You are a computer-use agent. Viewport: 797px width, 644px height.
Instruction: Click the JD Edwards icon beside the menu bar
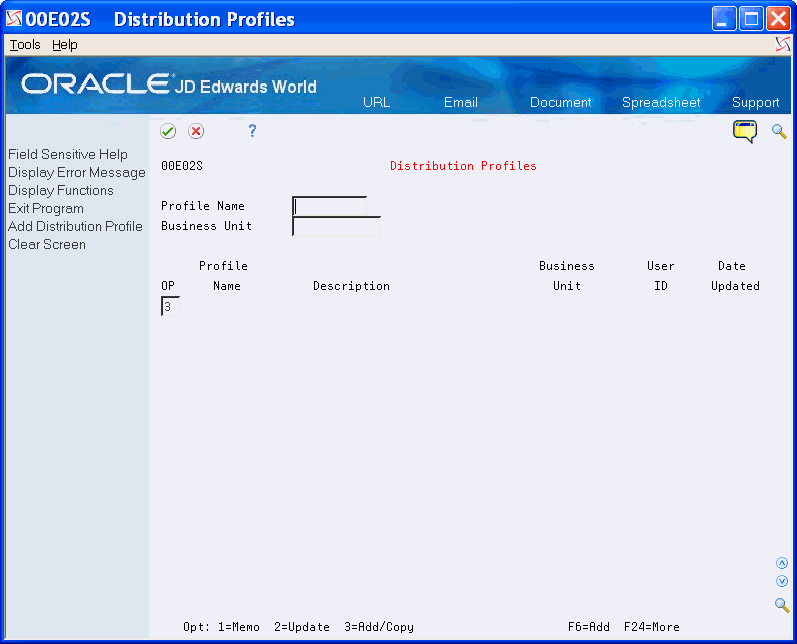point(783,45)
